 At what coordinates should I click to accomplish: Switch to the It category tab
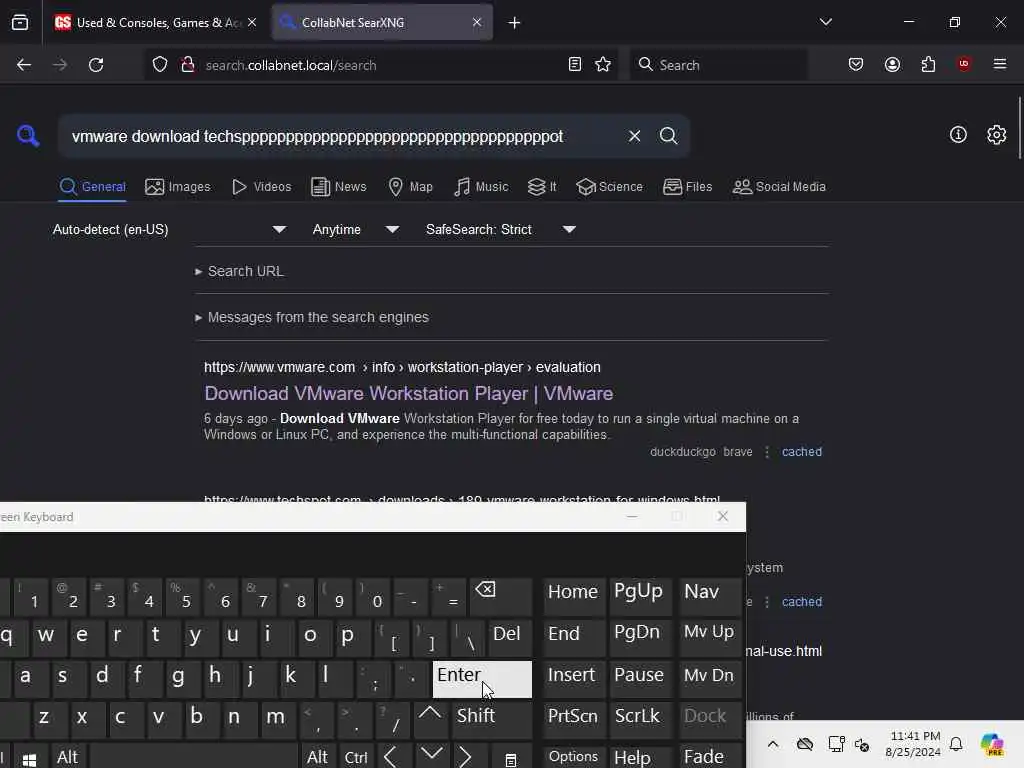(542, 187)
